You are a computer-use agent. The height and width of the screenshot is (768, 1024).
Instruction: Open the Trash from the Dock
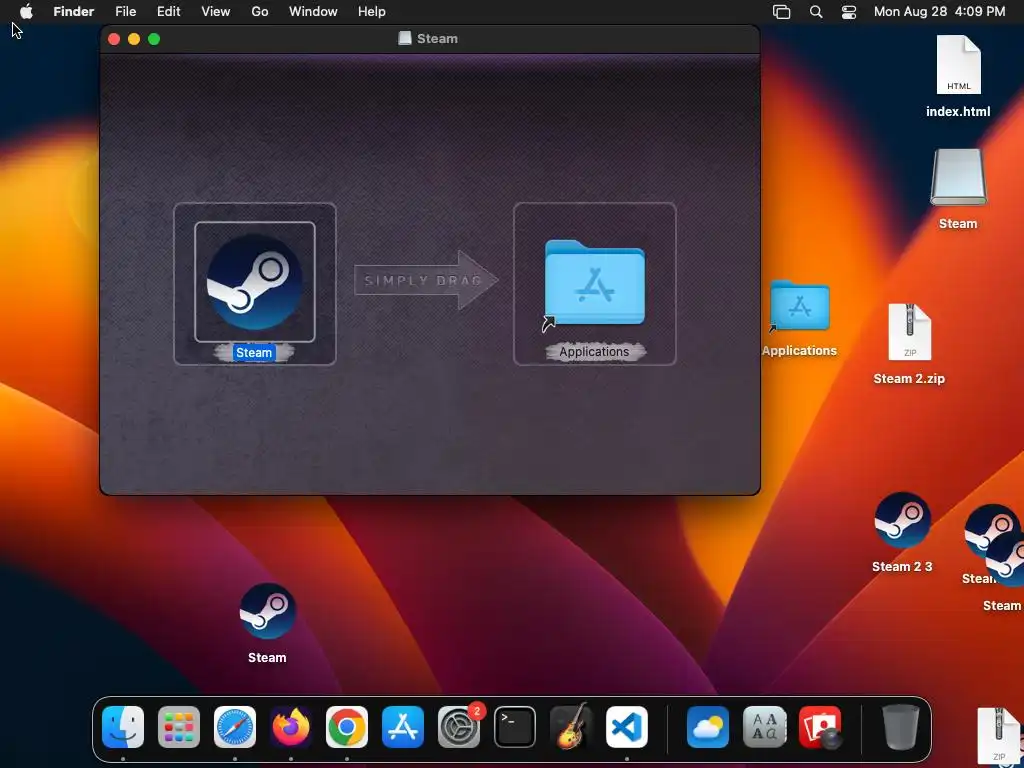pyautogui.click(x=901, y=726)
